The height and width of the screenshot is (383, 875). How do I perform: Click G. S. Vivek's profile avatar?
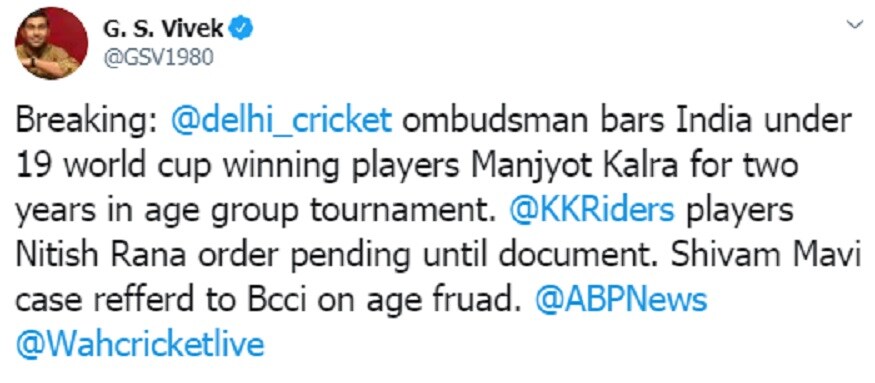(51, 43)
